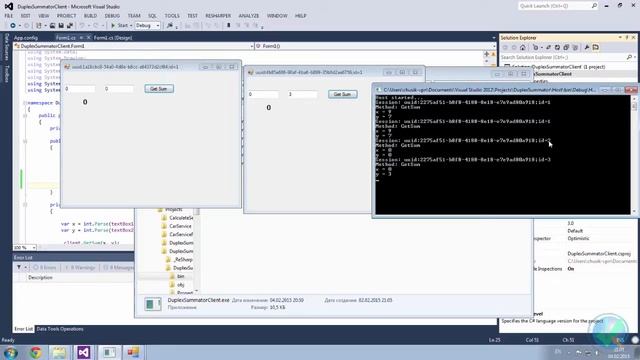Image resolution: width=640 pixels, height=360 pixels.
Task: Click the Home icon in Solution Explorer
Action: (522, 47)
